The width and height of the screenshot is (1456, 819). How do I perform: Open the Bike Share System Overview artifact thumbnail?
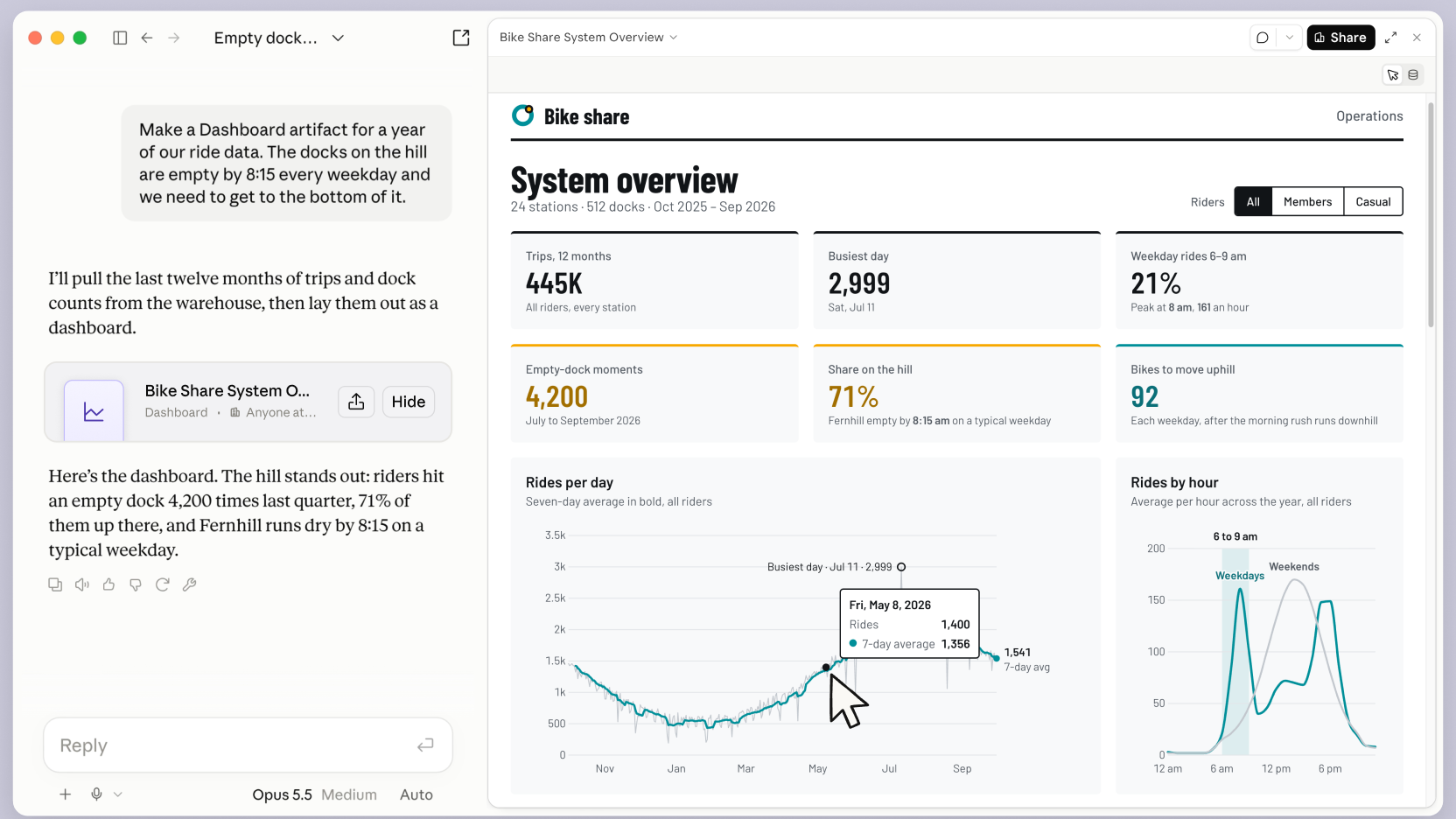pos(94,411)
